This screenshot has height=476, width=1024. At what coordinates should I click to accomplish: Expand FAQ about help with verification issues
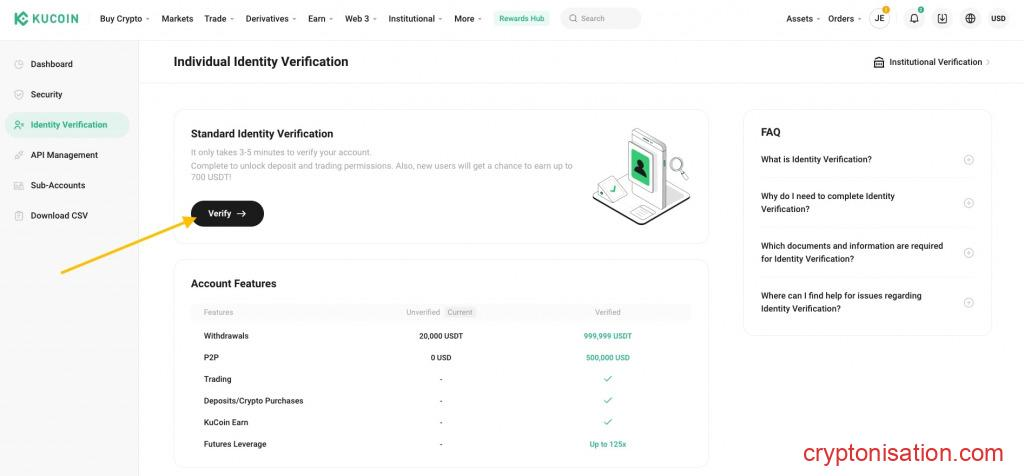click(x=867, y=302)
